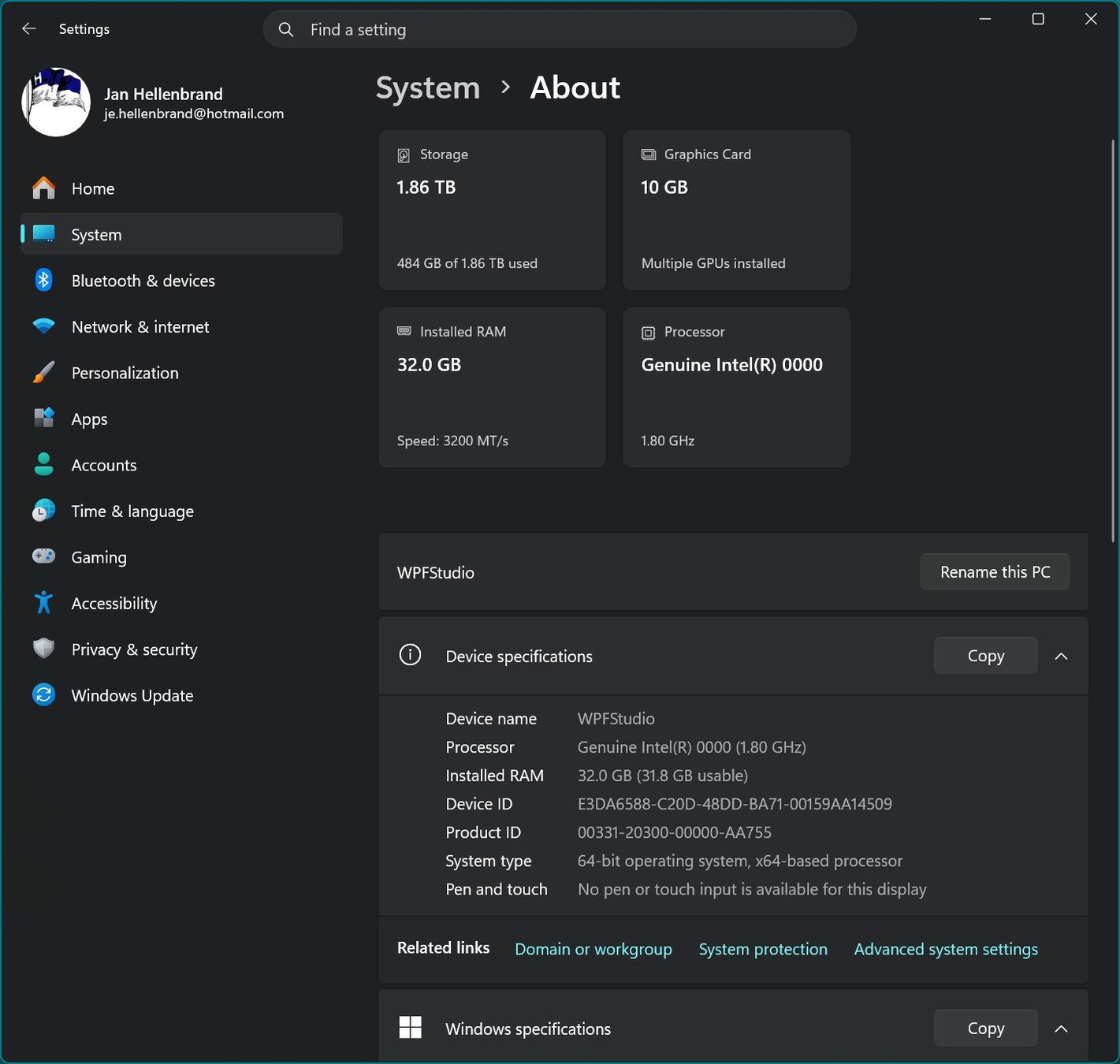The width and height of the screenshot is (1120, 1064).
Task: Open the Installed RAM 32.0 GB card
Action: [x=492, y=388]
